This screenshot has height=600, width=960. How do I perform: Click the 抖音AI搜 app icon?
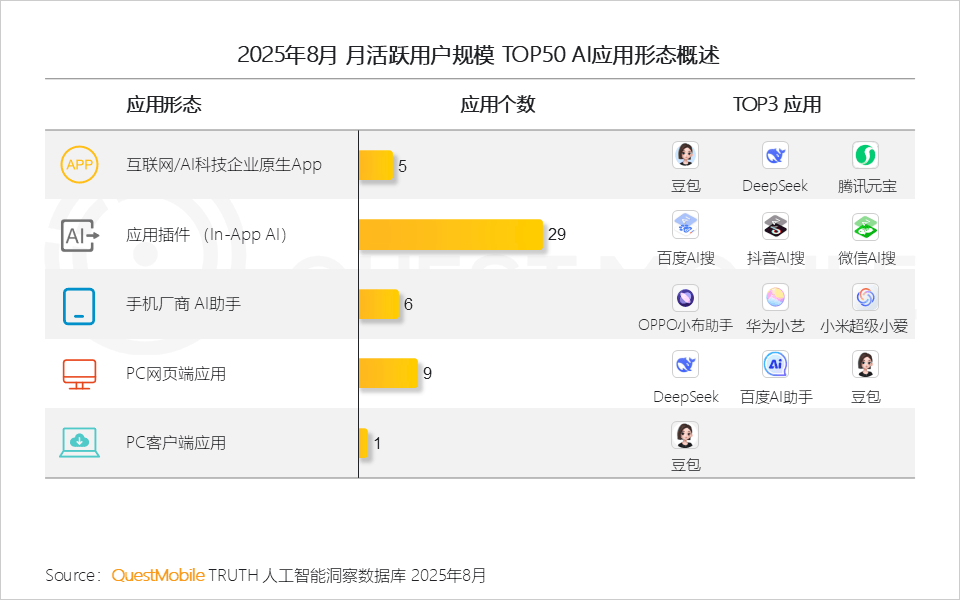(x=775, y=225)
